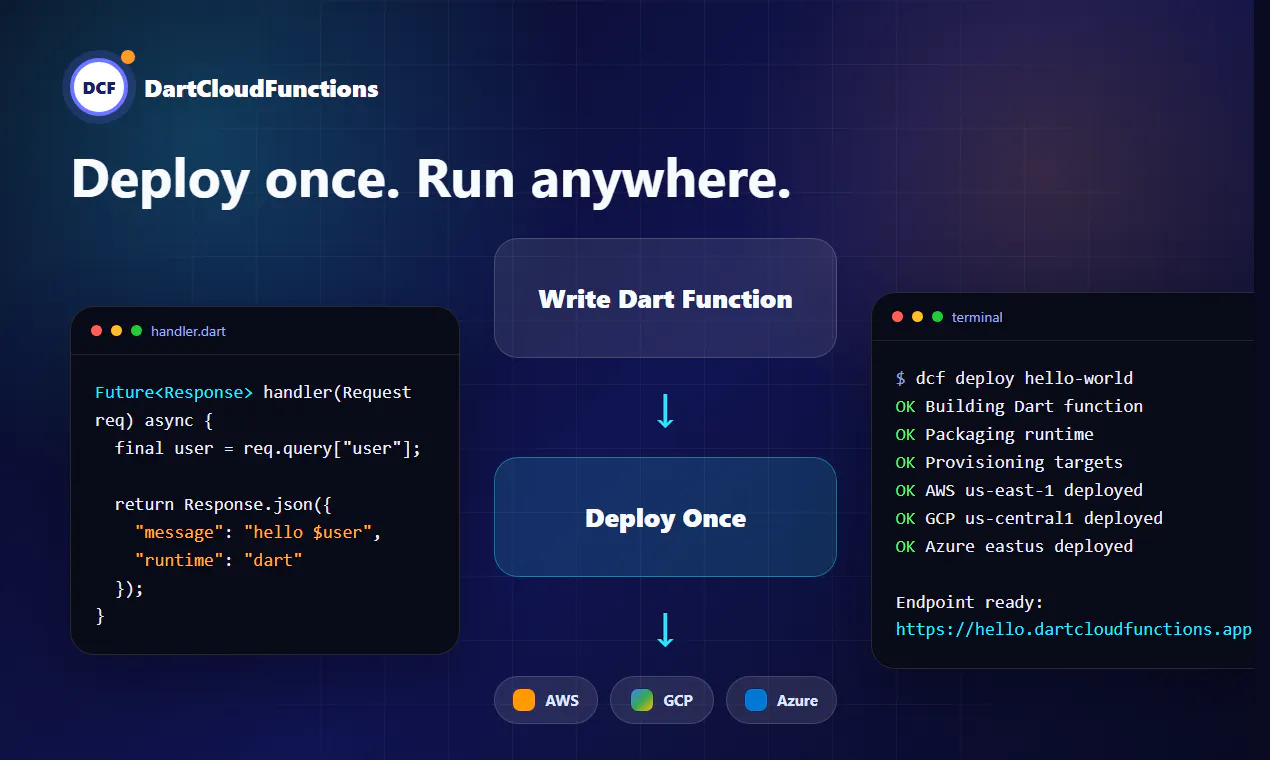Viewport: 1270px width, 760px height.
Task: Click green maximize dot on handler.dart window
Action: tap(137, 331)
